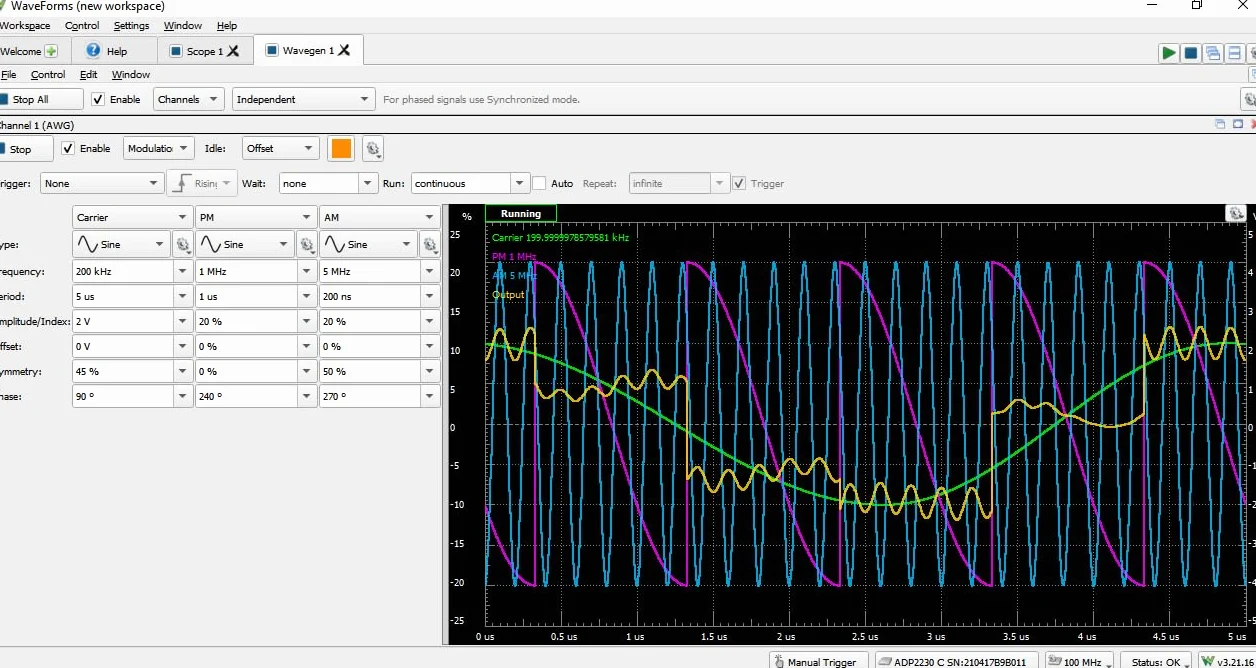Toggle the top Enable checkbox beside Stop All

coord(98,99)
